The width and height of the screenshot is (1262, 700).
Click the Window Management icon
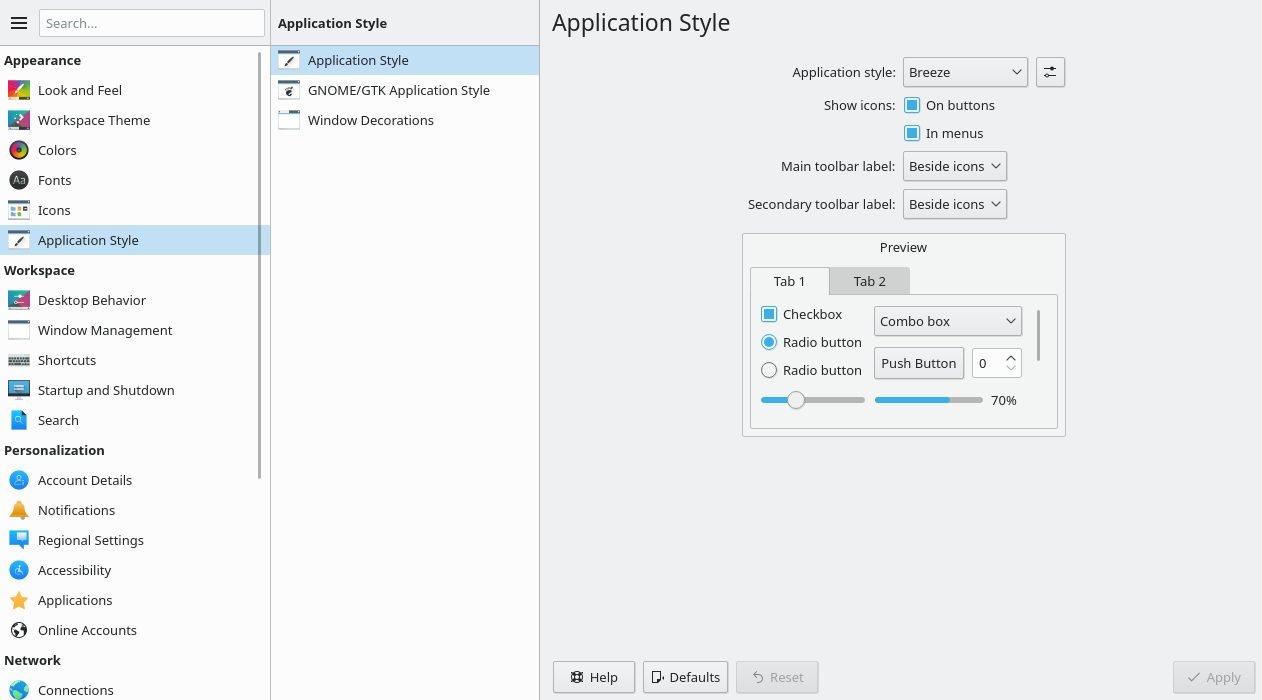[x=19, y=330]
